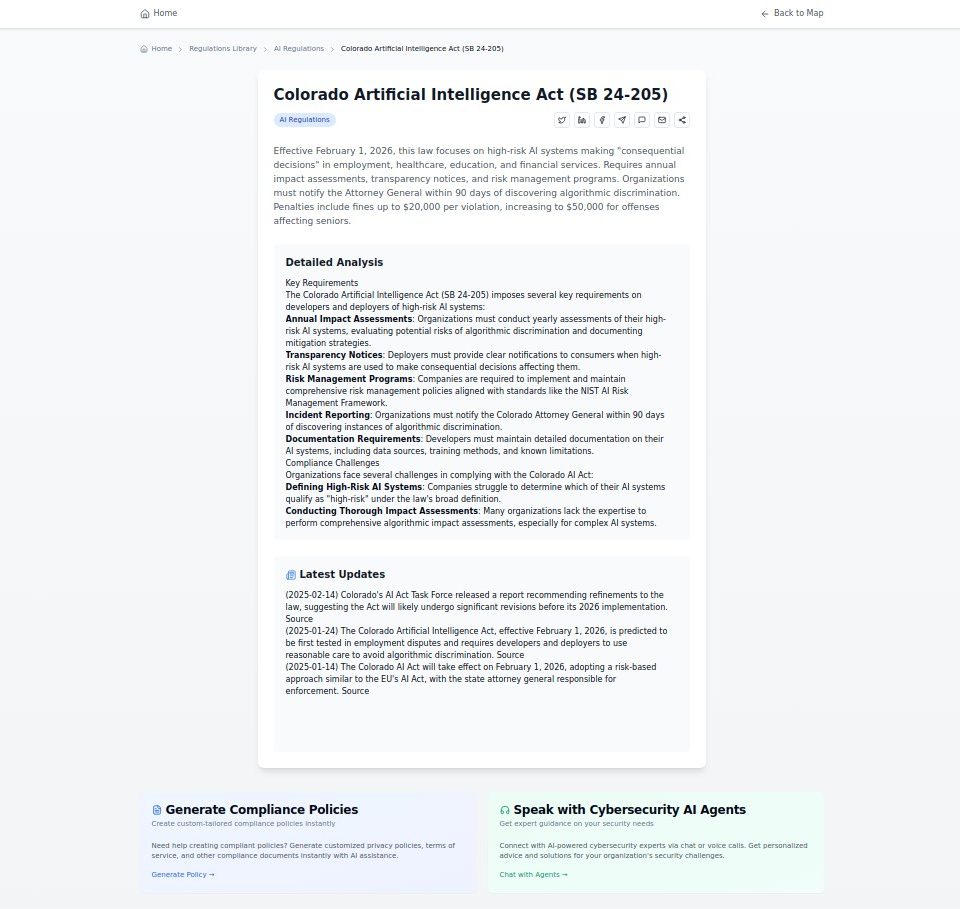Click the current page breadcrumb for SB 24-205
The image size is (960, 909).
tap(422, 48)
